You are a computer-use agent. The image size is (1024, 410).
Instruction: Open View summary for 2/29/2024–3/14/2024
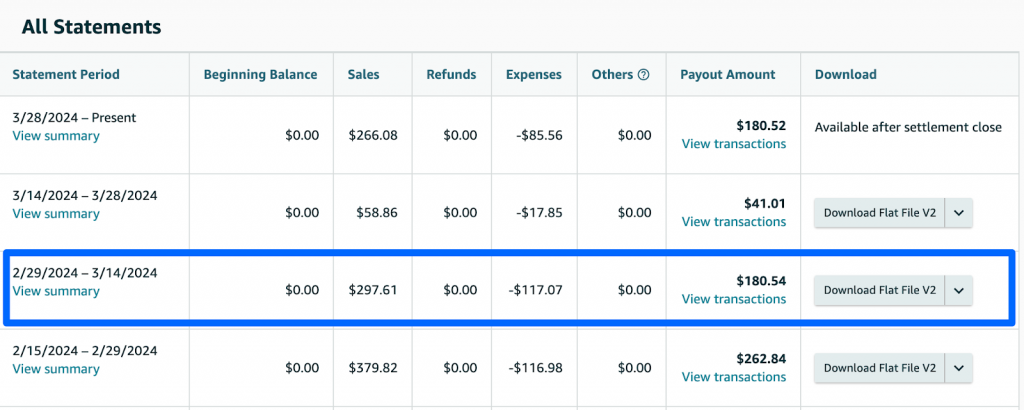56,292
